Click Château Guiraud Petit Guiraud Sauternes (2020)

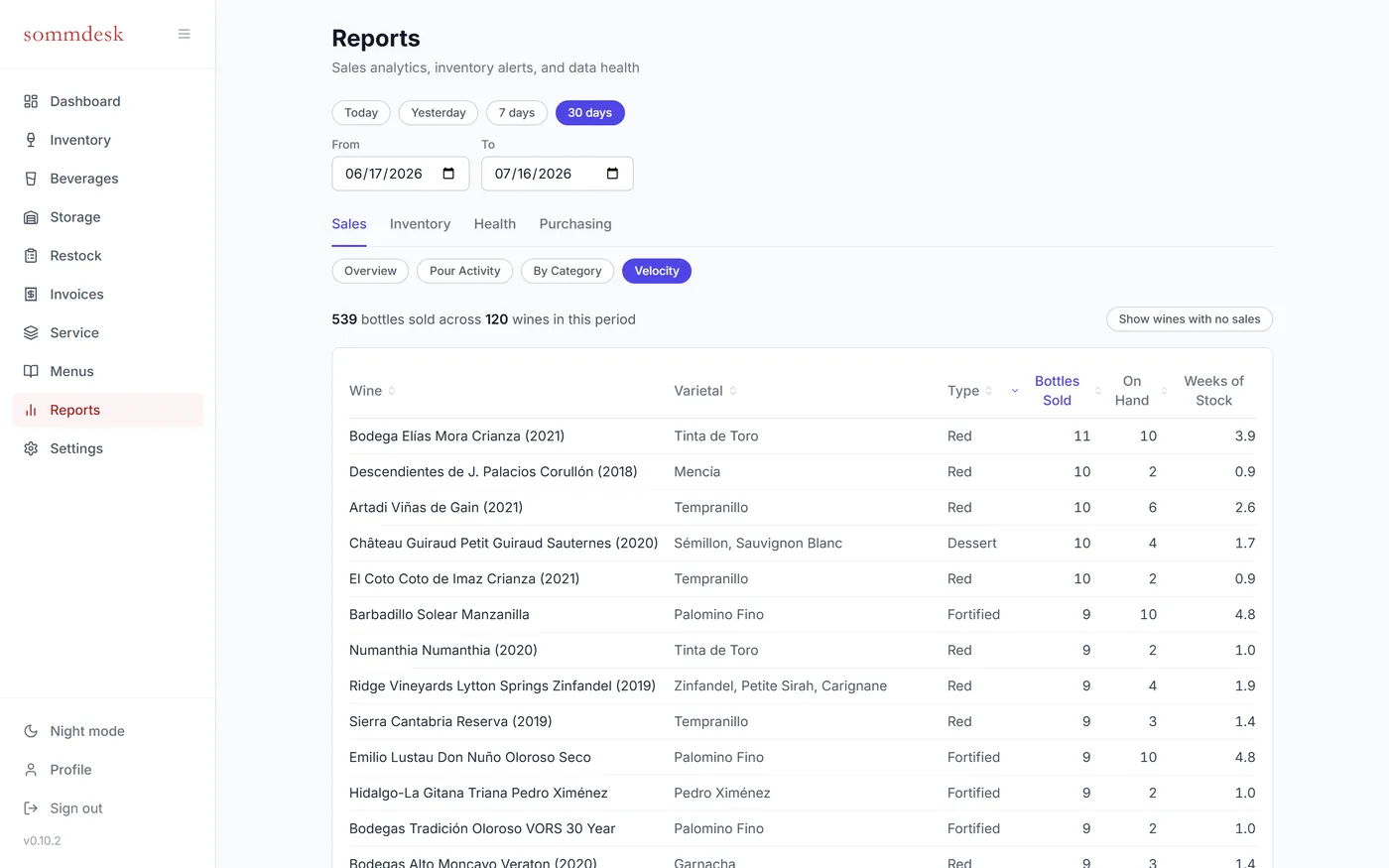click(504, 544)
